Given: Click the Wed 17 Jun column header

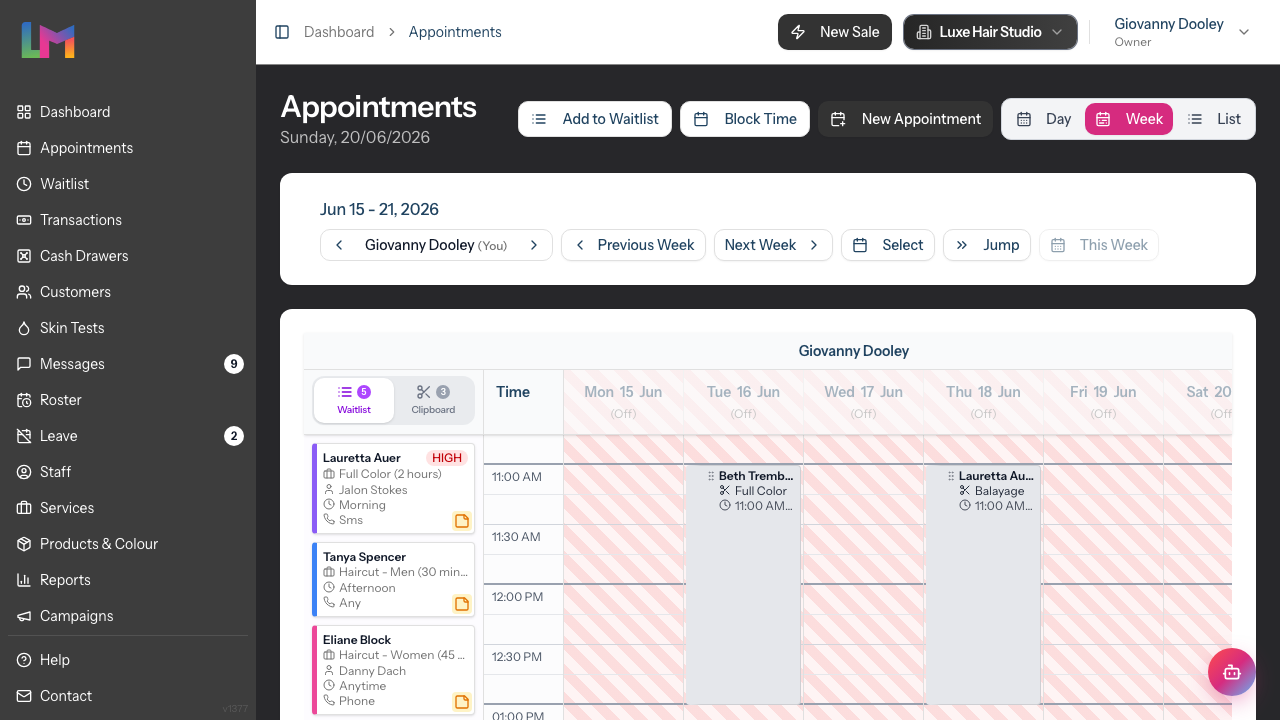Looking at the screenshot, I should tap(863, 401).
